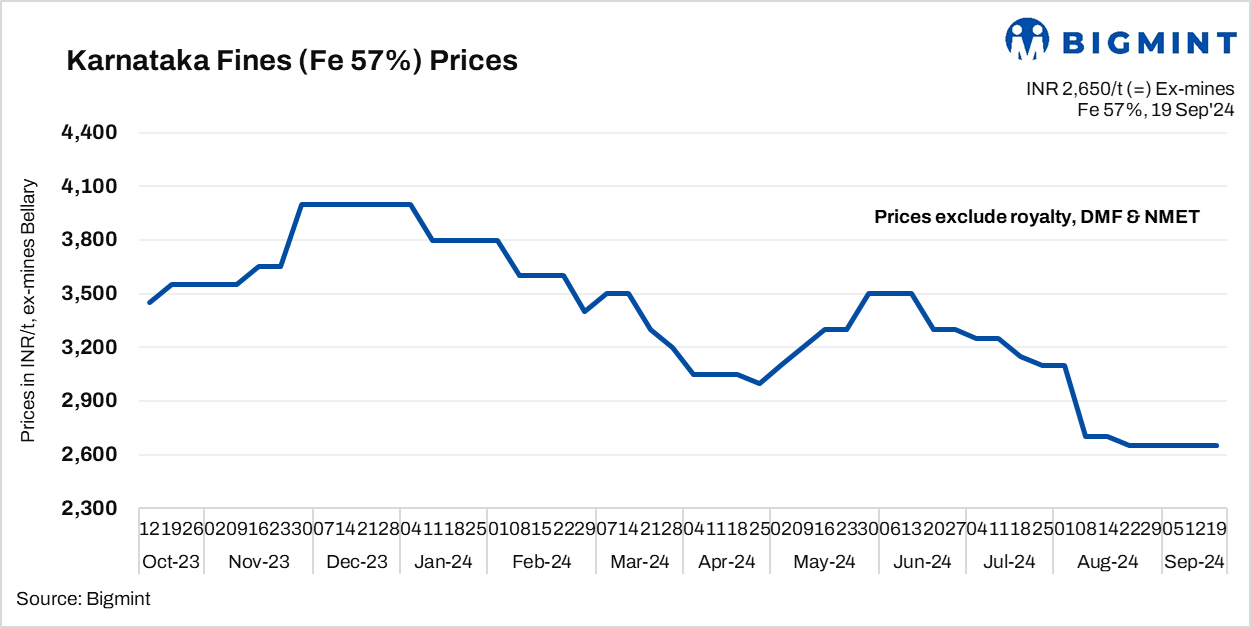Viewport: 1251px width, 628px height.
Task: Click the price line's 4,000 peak plateau
Action: click(356, 204)
